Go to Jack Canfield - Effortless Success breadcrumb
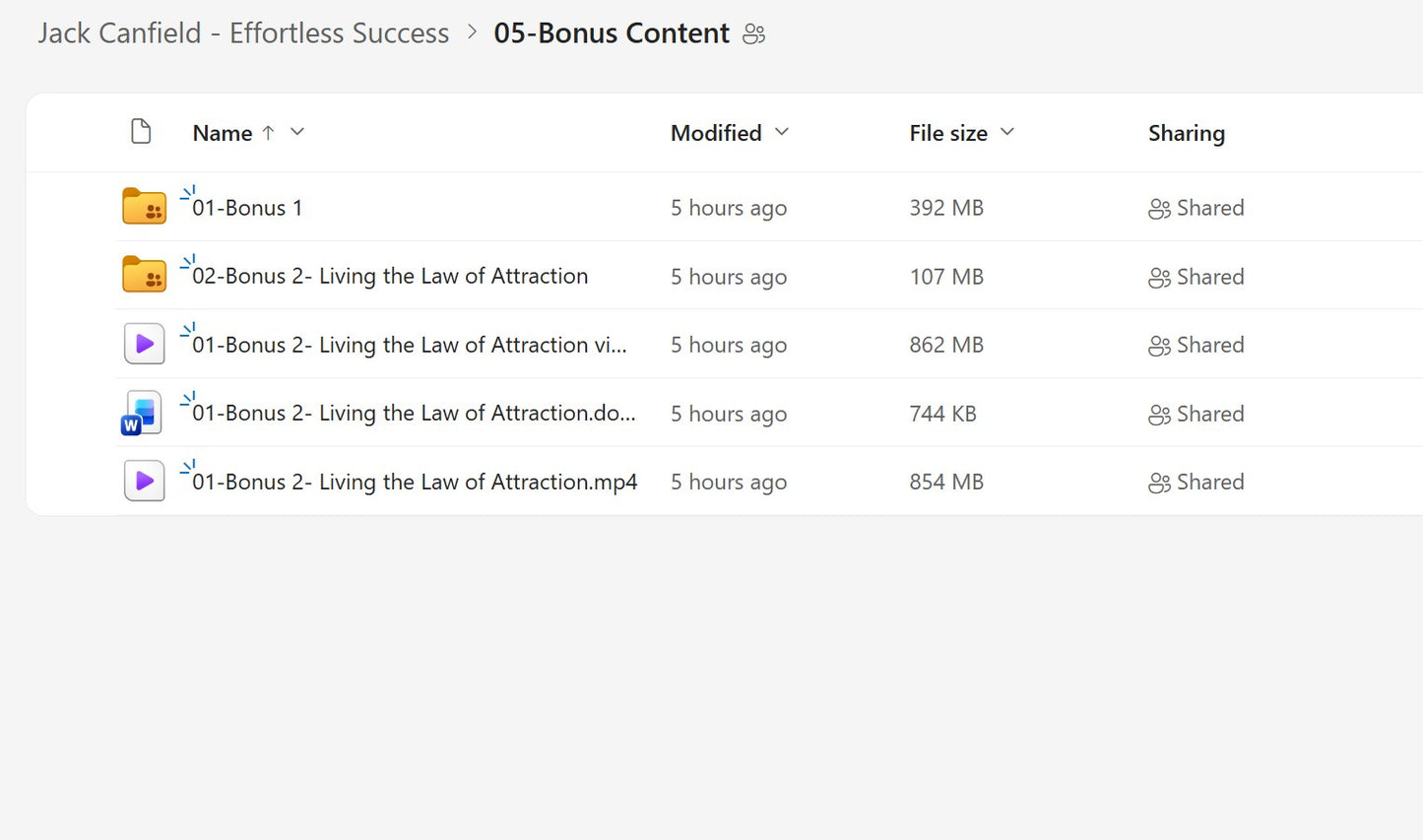The width and height of the screenshot is (1423, 840). (x=243, y=33)
